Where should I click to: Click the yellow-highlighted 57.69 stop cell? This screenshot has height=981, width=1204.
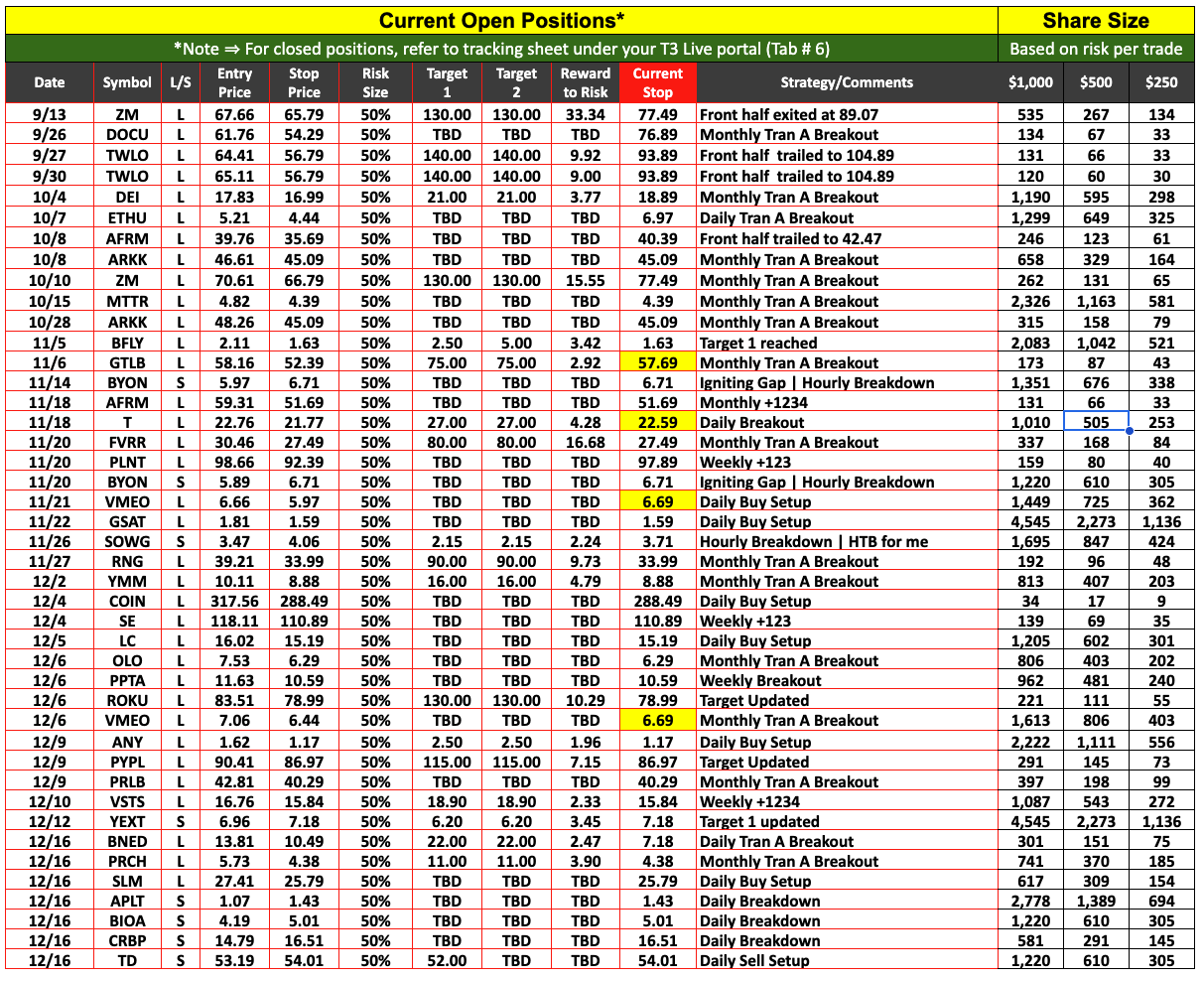[x=657, y=363]
